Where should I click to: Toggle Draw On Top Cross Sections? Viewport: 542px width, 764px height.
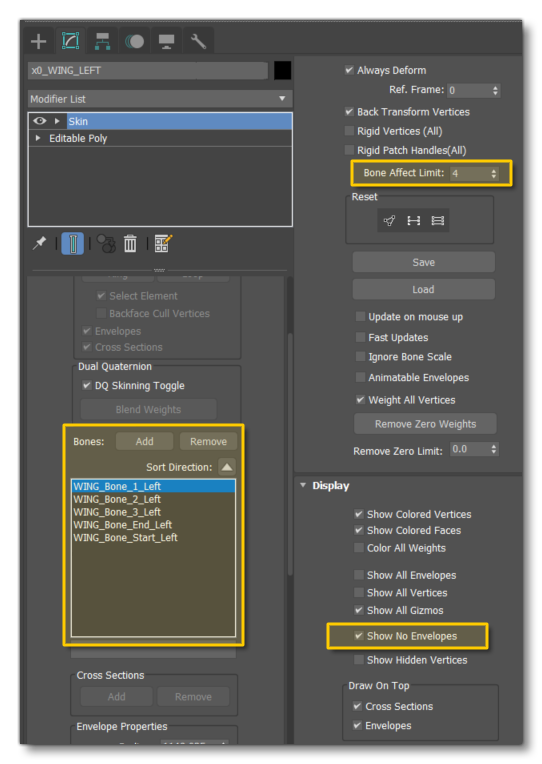[x=357, y=706]
